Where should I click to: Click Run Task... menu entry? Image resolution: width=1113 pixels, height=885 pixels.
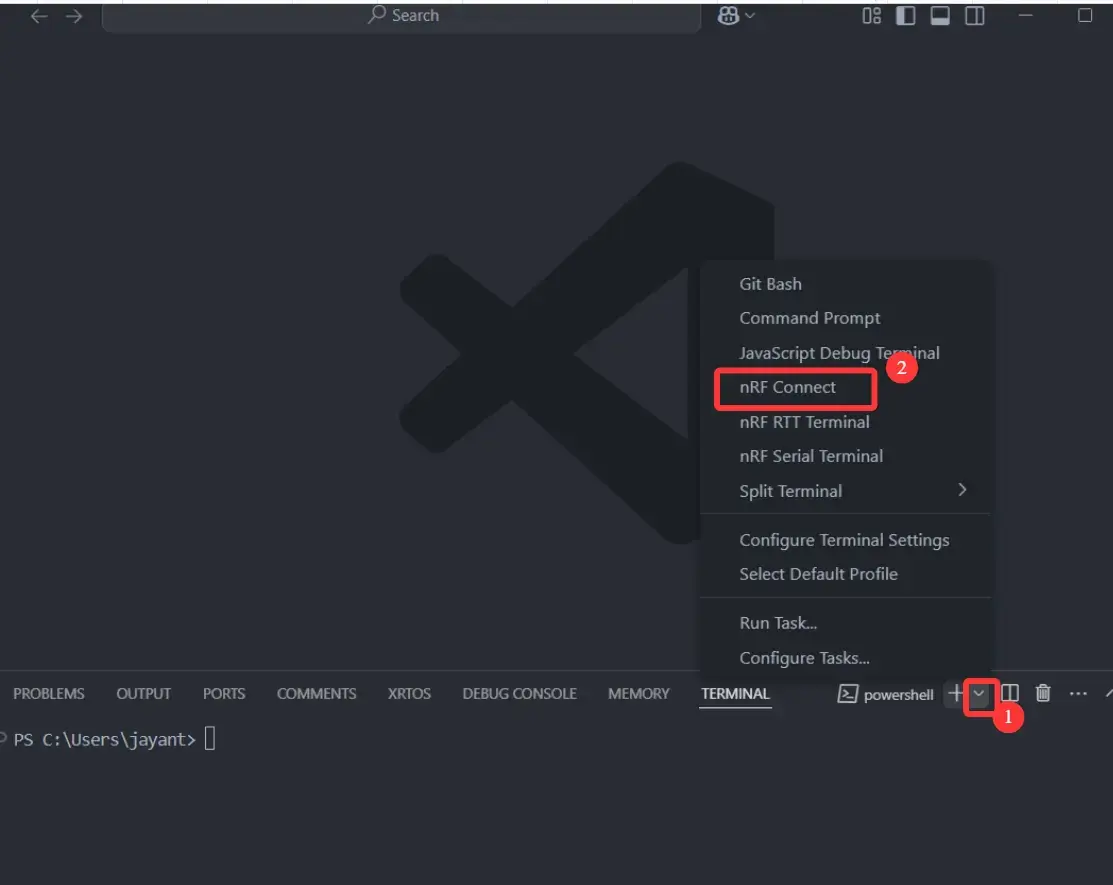tap(845, 623)
